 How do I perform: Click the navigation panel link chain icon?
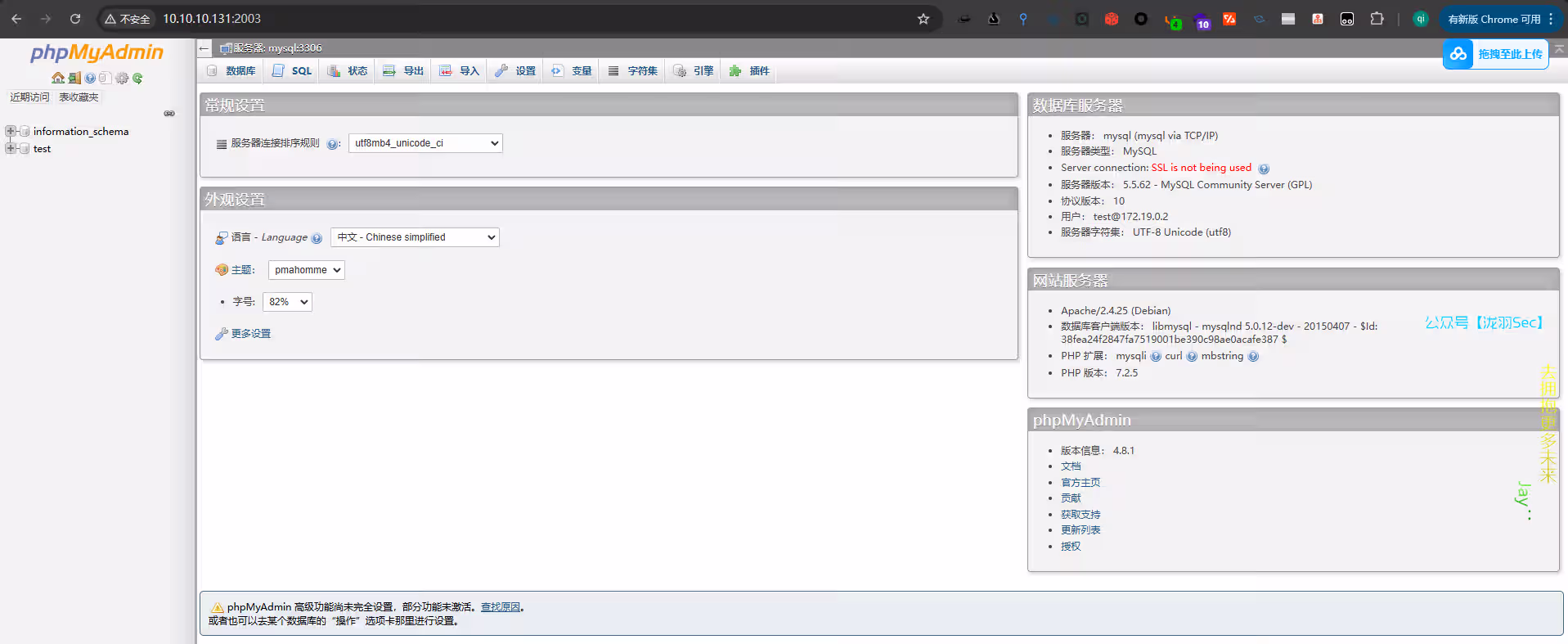pos(169,114)
